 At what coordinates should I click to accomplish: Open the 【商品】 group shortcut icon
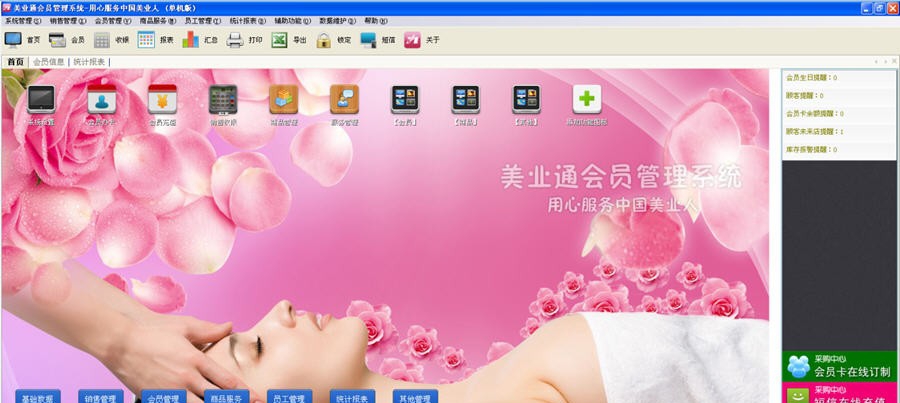coord(465,99)
